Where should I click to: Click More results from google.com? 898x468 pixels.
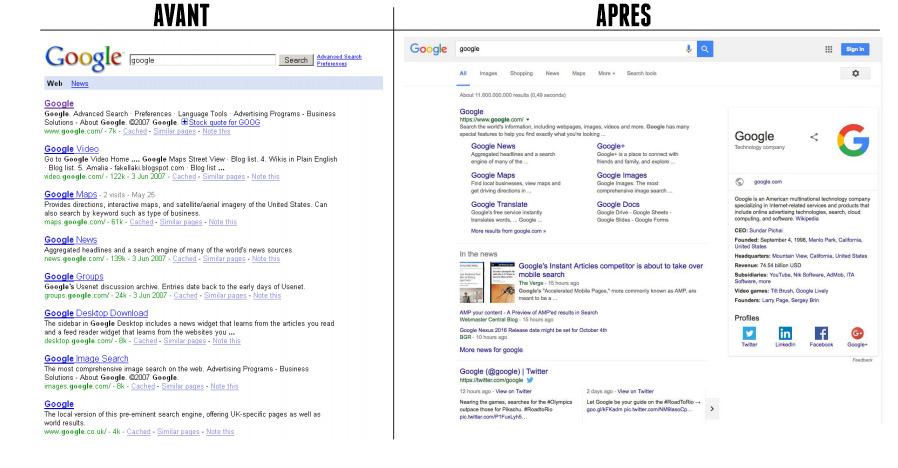pyautogui.click(x=509, y=231)
